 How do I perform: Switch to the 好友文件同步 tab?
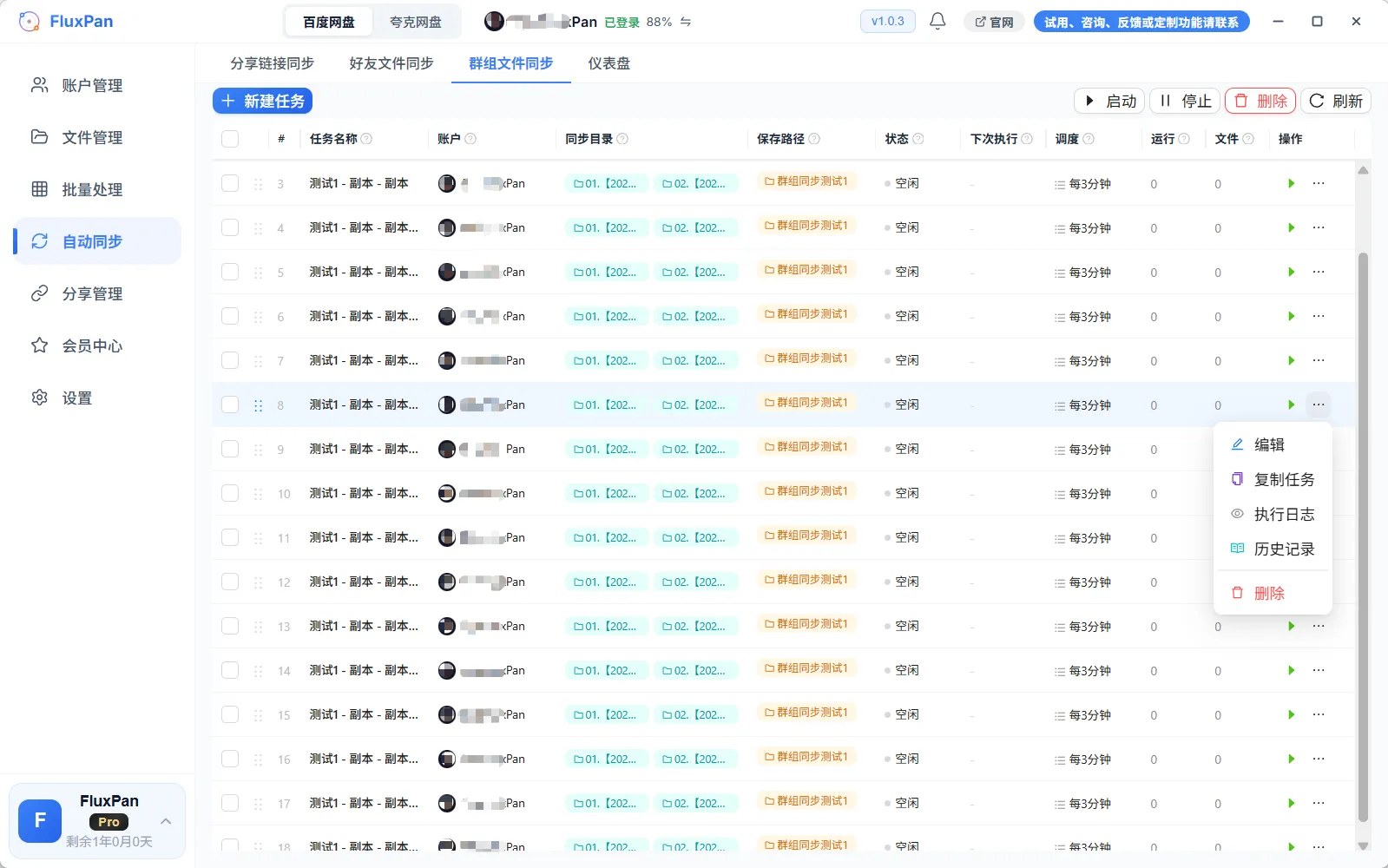point(391,63)
